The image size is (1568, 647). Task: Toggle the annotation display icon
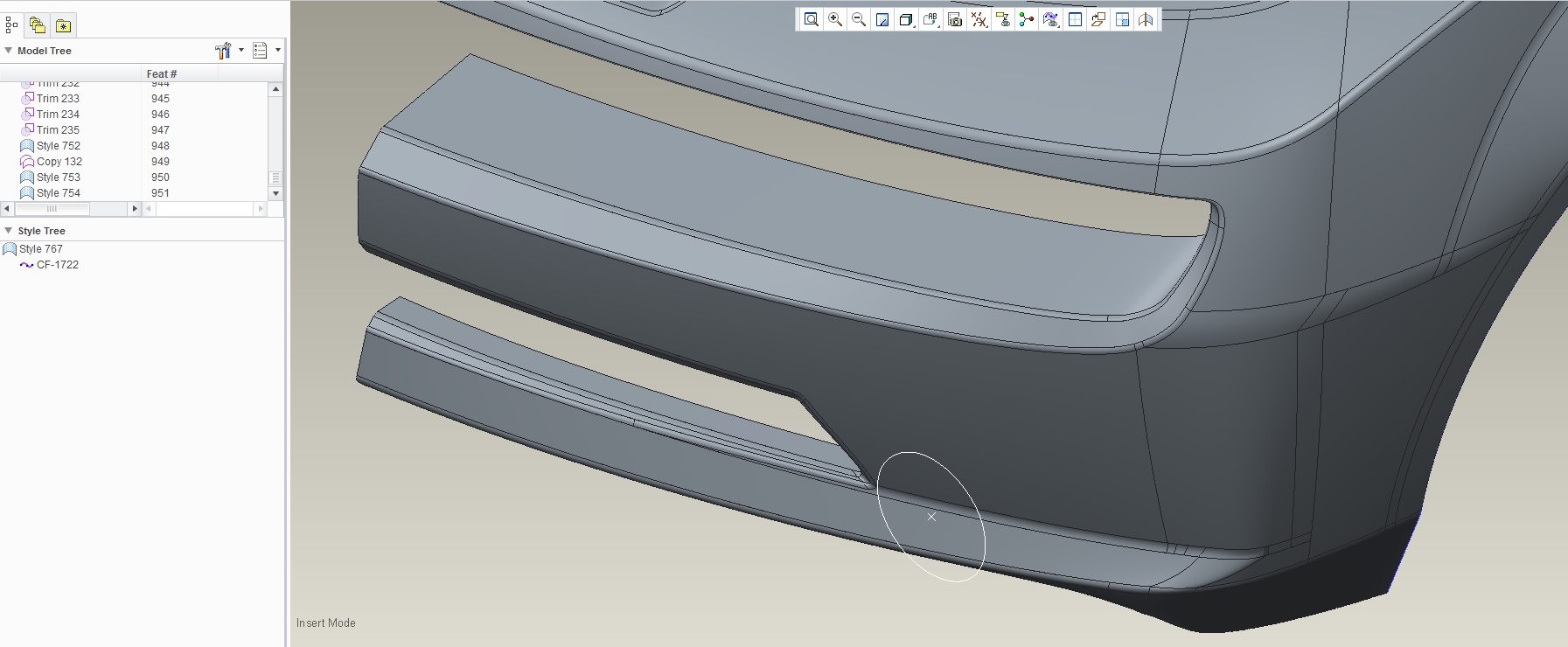tap(1003, 19)
